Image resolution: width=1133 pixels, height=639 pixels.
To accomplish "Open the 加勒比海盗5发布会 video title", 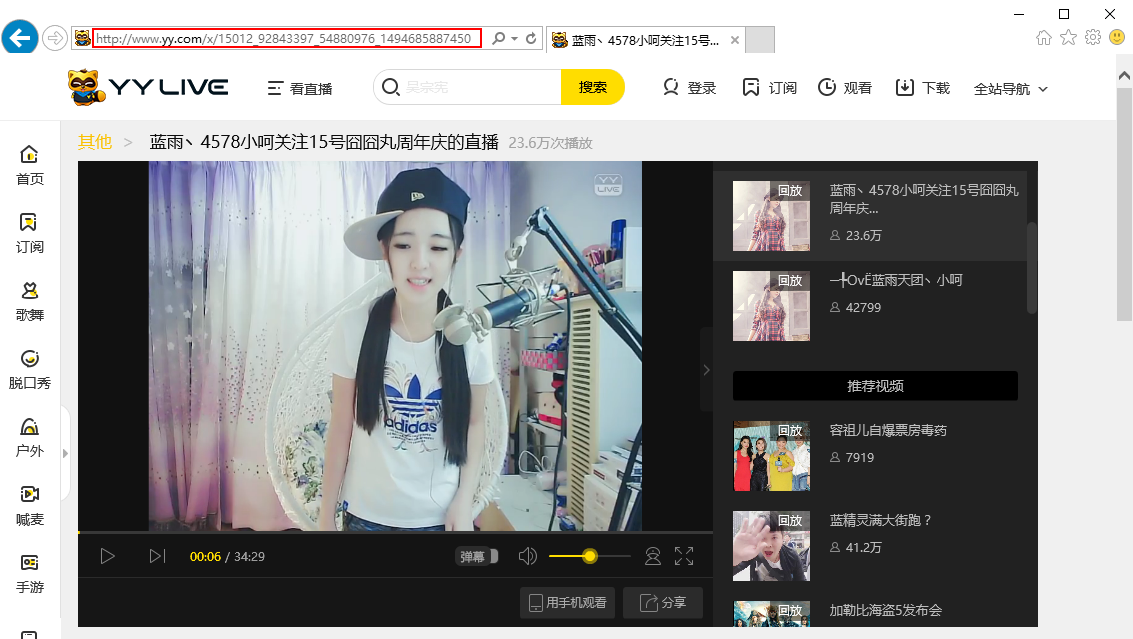I will [886, 610].
